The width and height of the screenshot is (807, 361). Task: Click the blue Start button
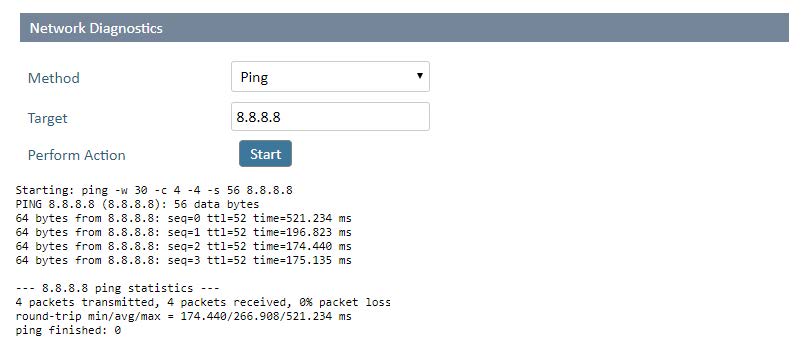tap(265, 153)
